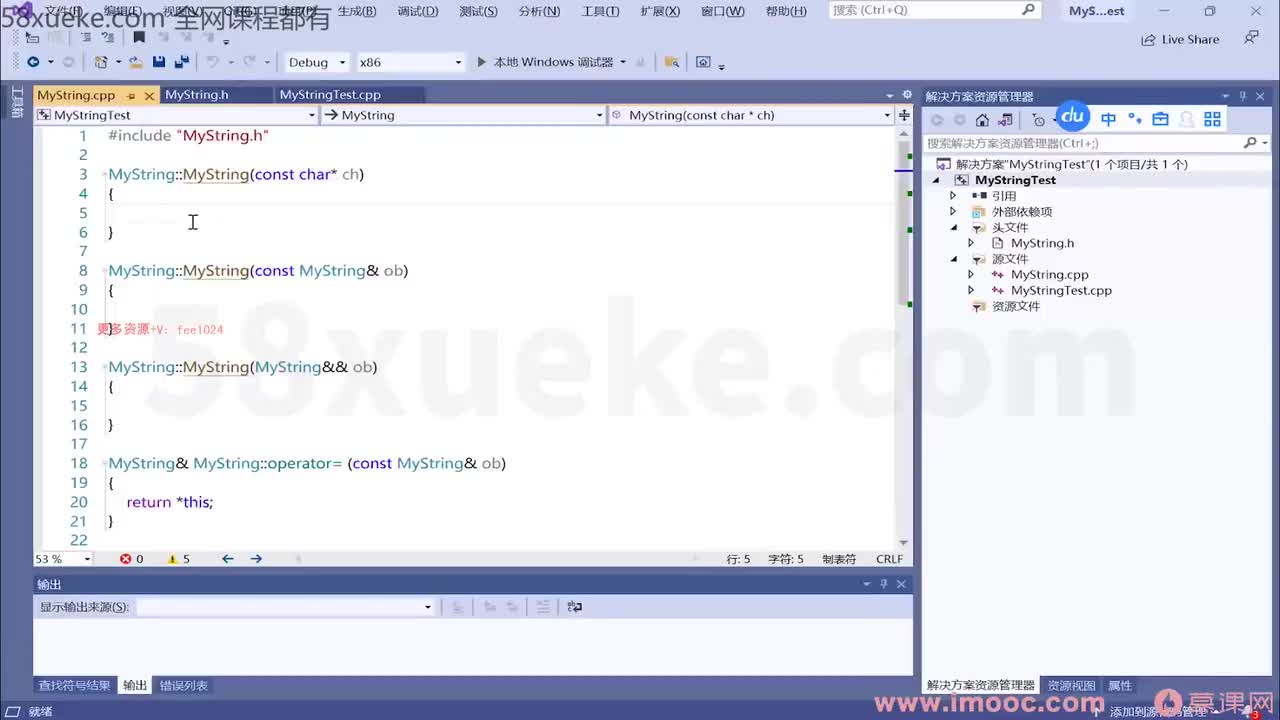This screenshot has height=720, width=1280.
Task: Click the Open File folder icon
Action: coord(136,62)
